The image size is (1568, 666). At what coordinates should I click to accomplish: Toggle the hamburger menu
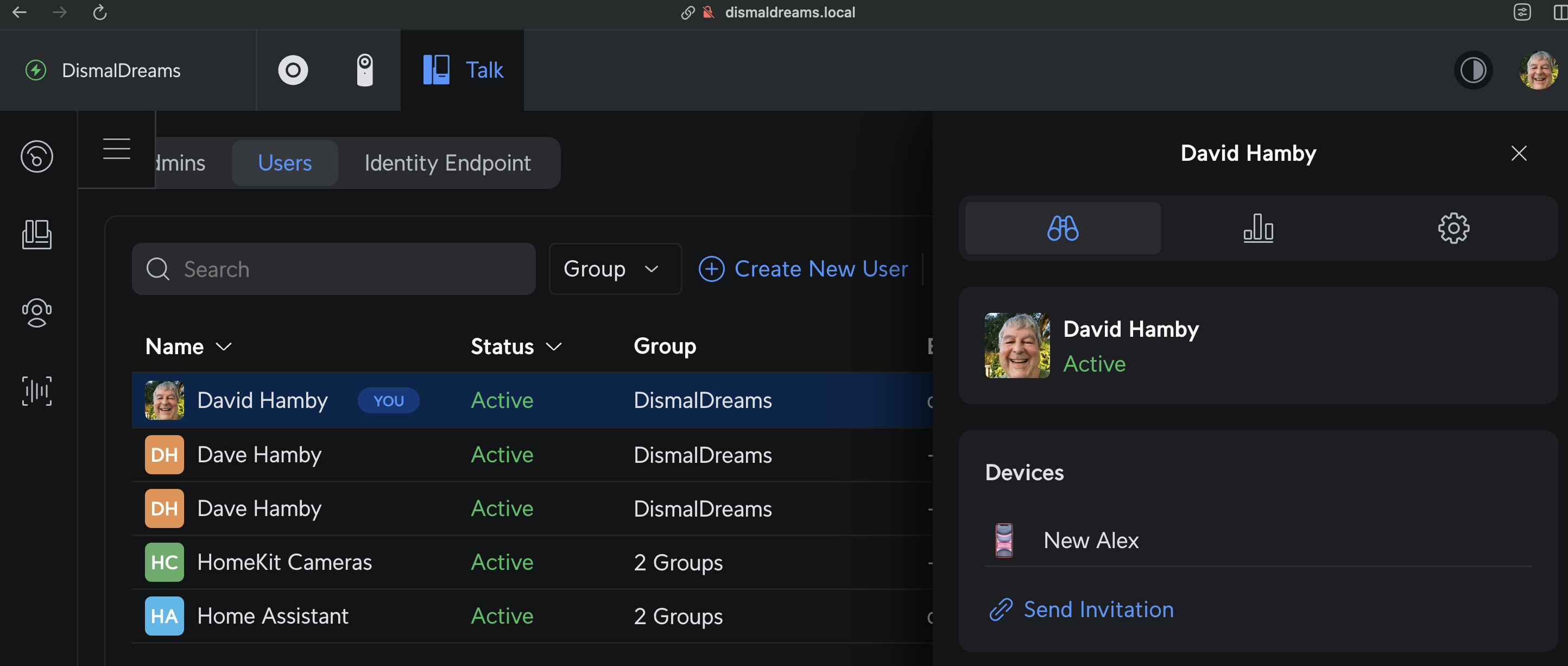(116, 148)
